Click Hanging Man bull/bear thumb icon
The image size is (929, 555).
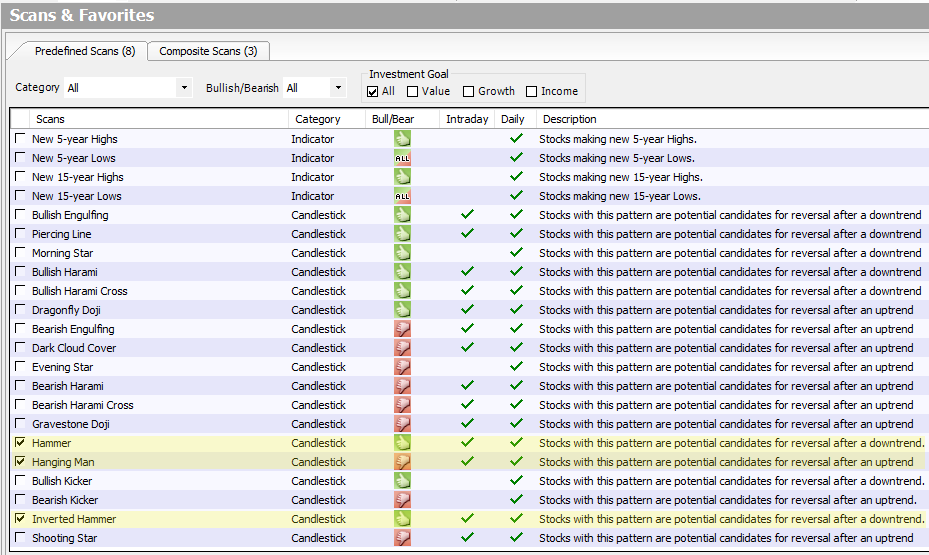coord(402,462)
